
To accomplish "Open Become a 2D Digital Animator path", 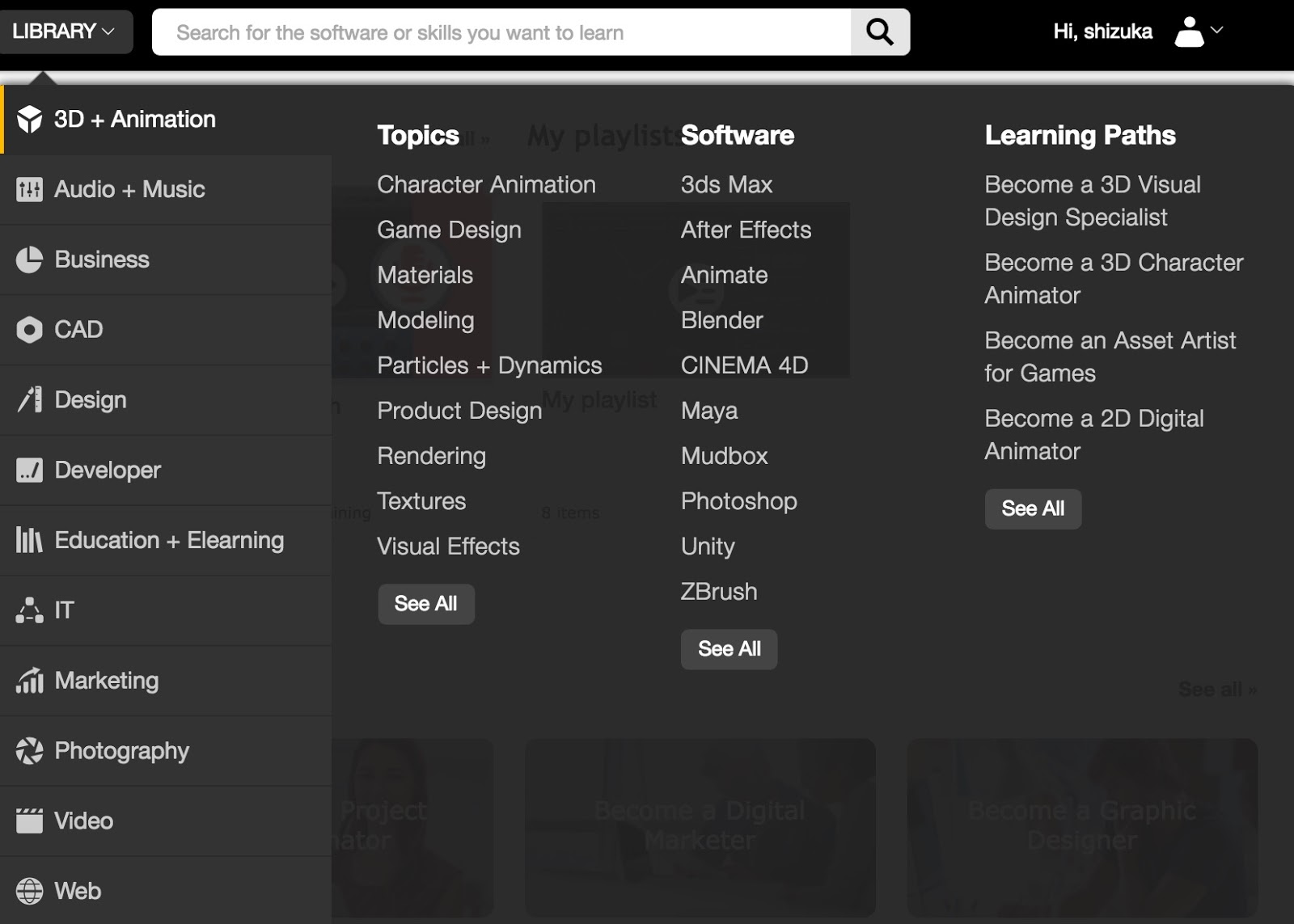I will 1094,435.
